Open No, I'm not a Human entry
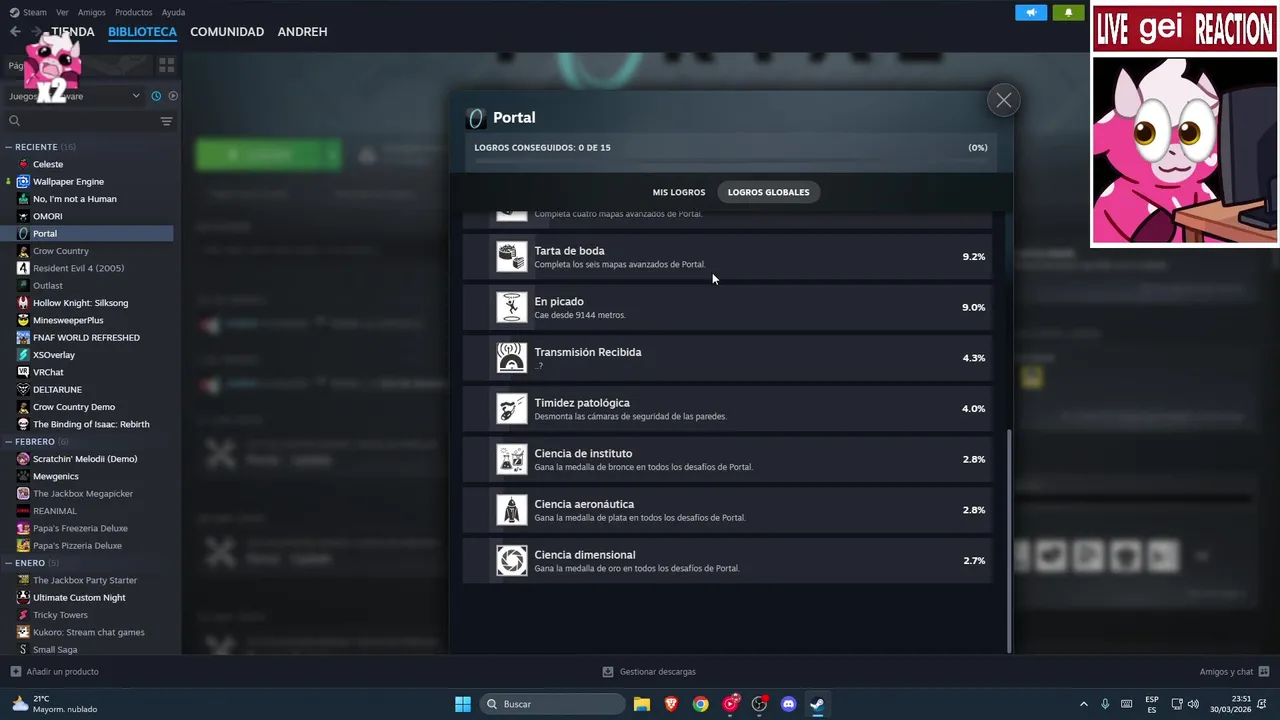The height and width of the screenshot is (720, 1280). pyautogui.click(x=74, y=199)
